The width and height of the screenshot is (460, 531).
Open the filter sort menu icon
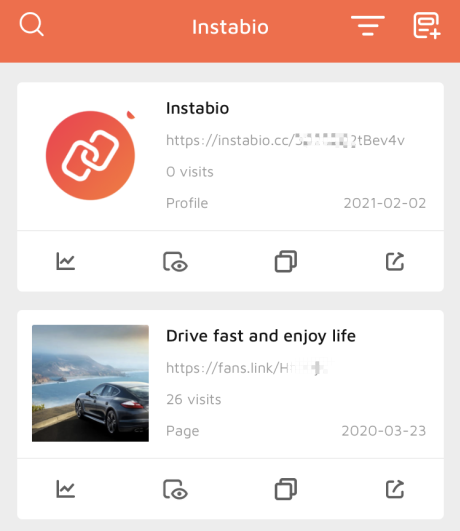pyautogui.click(x=368, y=25)
